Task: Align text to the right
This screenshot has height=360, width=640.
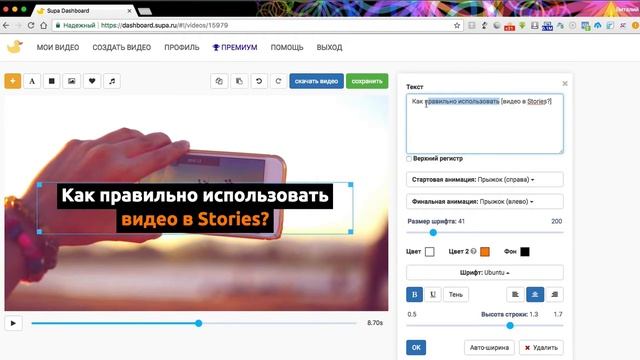Action: point(555,294)
